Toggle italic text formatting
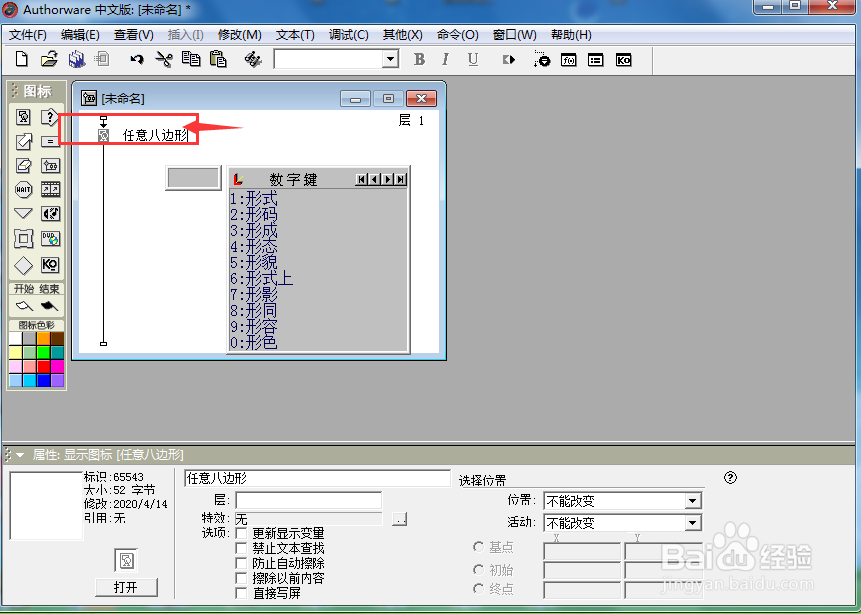The width and height of the screenshot is (861, 614). tap(445, 59)
